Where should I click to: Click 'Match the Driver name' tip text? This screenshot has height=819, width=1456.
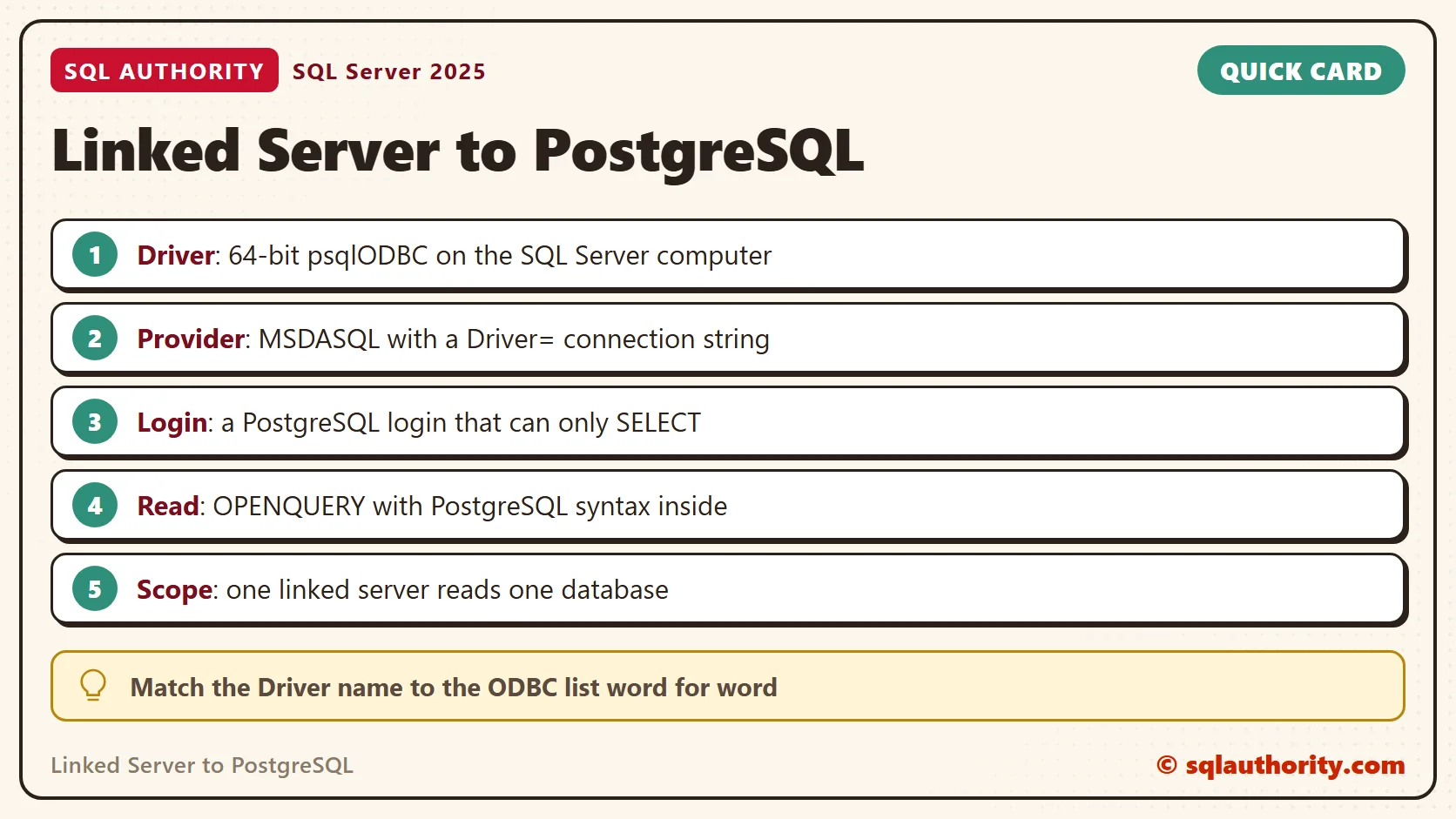click(454, 688)
